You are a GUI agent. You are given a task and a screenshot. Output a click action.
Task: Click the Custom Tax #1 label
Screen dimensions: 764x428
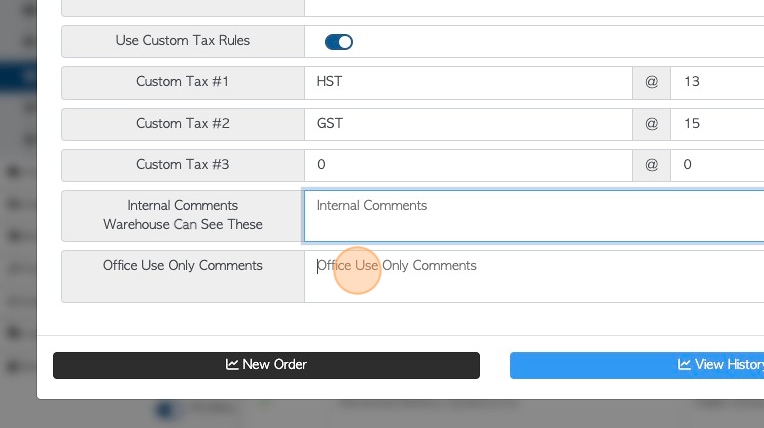tap(183, 81)
